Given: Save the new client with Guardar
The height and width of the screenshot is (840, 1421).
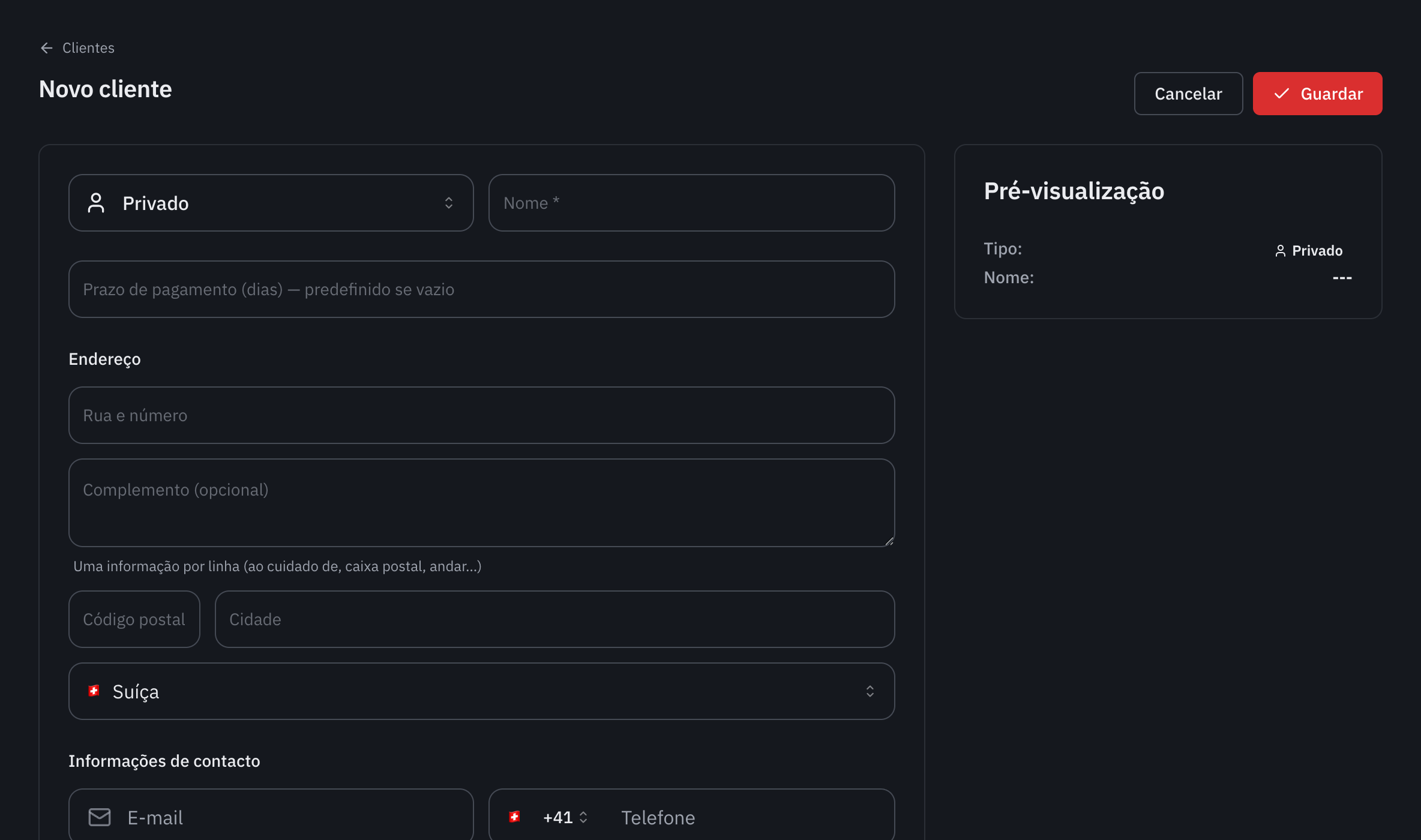Looking at the screenshot, I should 1317,94.
